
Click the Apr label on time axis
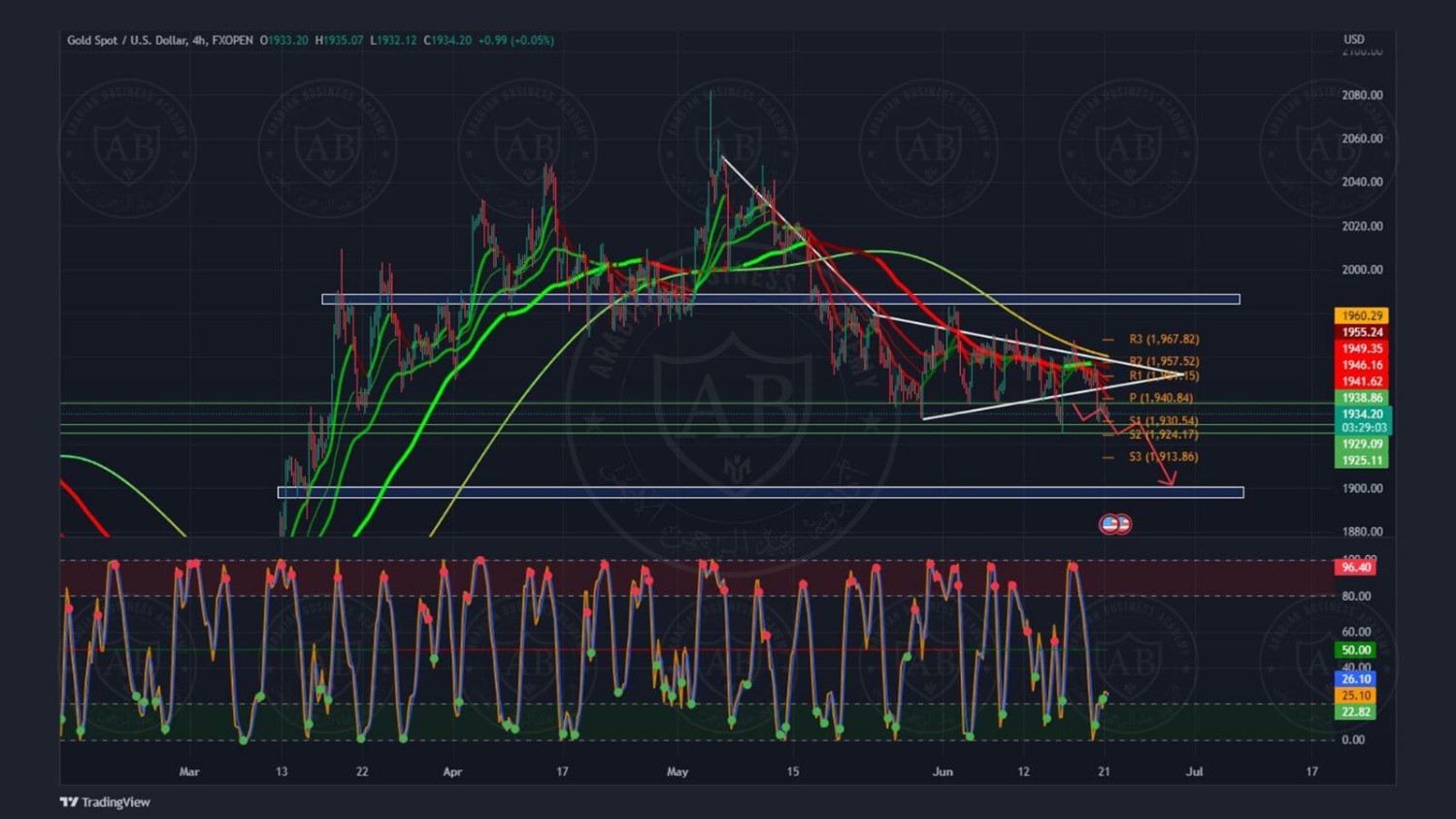click(452, 771)
